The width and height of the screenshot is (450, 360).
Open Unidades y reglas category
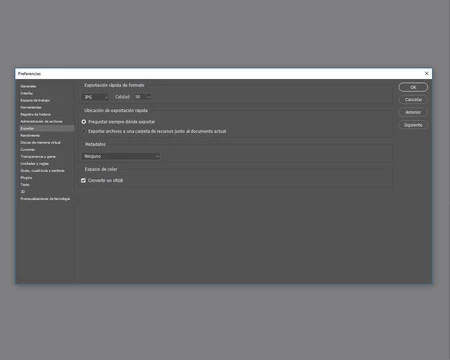(35, 163)
